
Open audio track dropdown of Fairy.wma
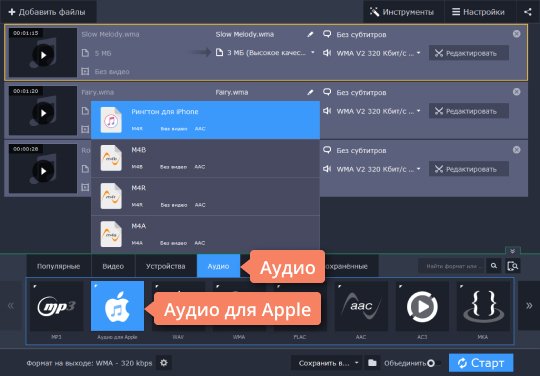[372, 111]
